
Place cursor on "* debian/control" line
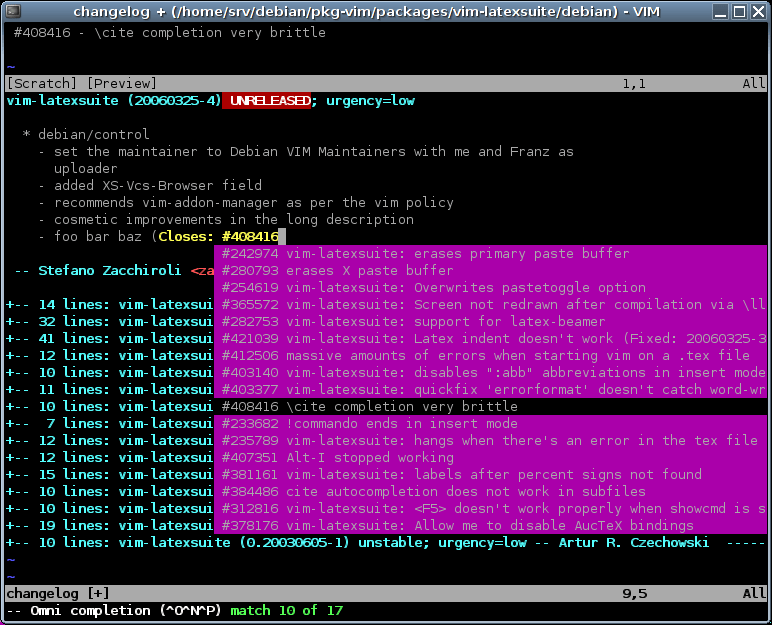(86, 134)
